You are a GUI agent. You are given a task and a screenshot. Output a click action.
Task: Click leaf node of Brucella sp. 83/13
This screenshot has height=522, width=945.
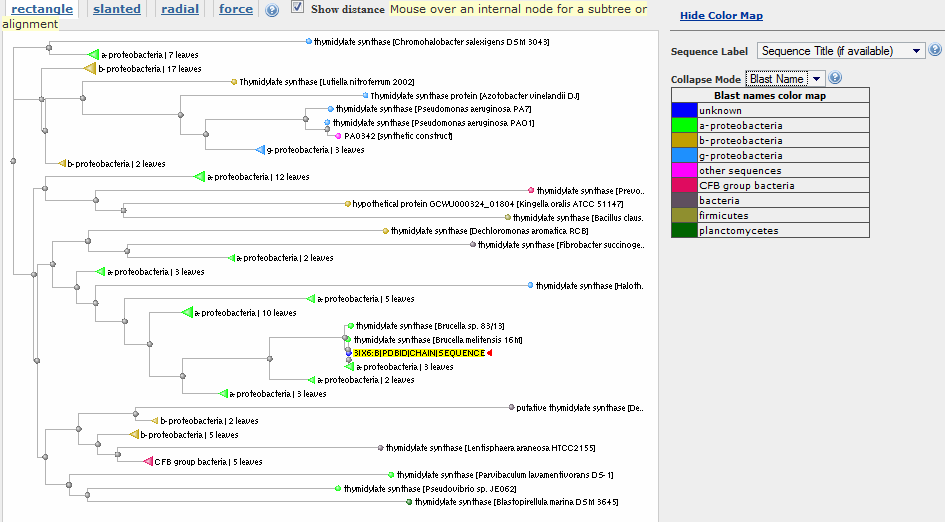click(350, 325)
